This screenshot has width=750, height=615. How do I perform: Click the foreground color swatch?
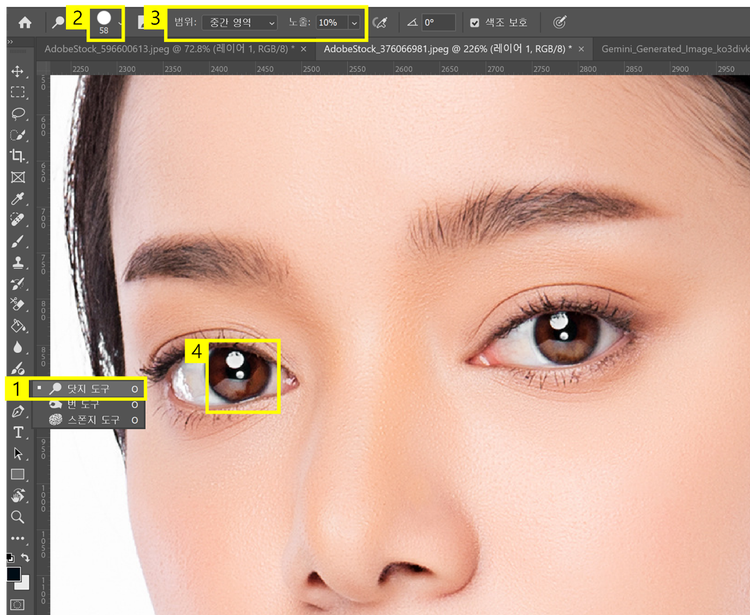coord(13,574)
